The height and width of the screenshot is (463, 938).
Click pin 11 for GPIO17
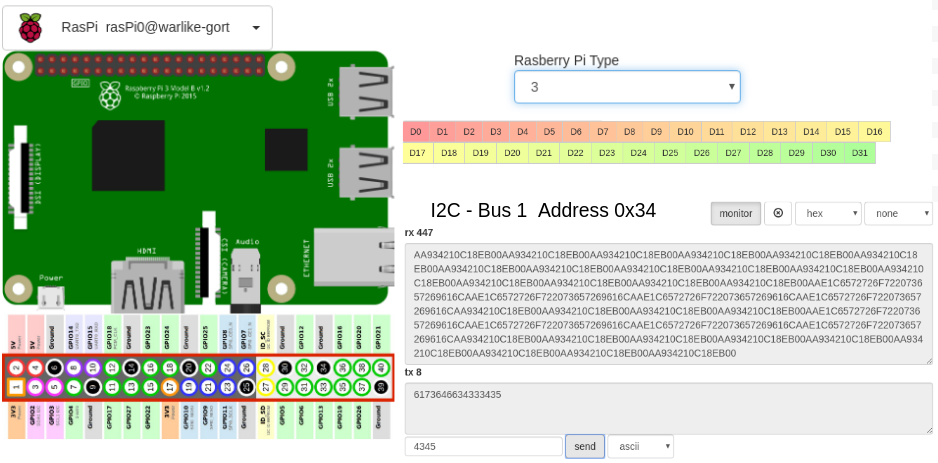pos(112,388)
